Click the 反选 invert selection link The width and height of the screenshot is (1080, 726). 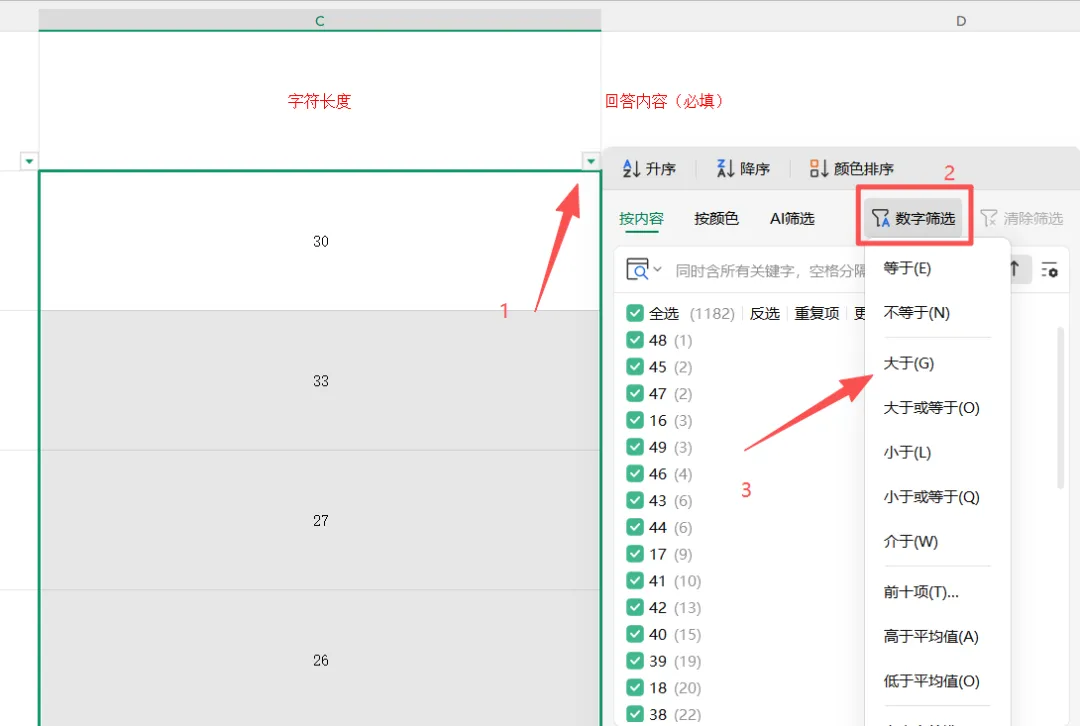(765, 313)
